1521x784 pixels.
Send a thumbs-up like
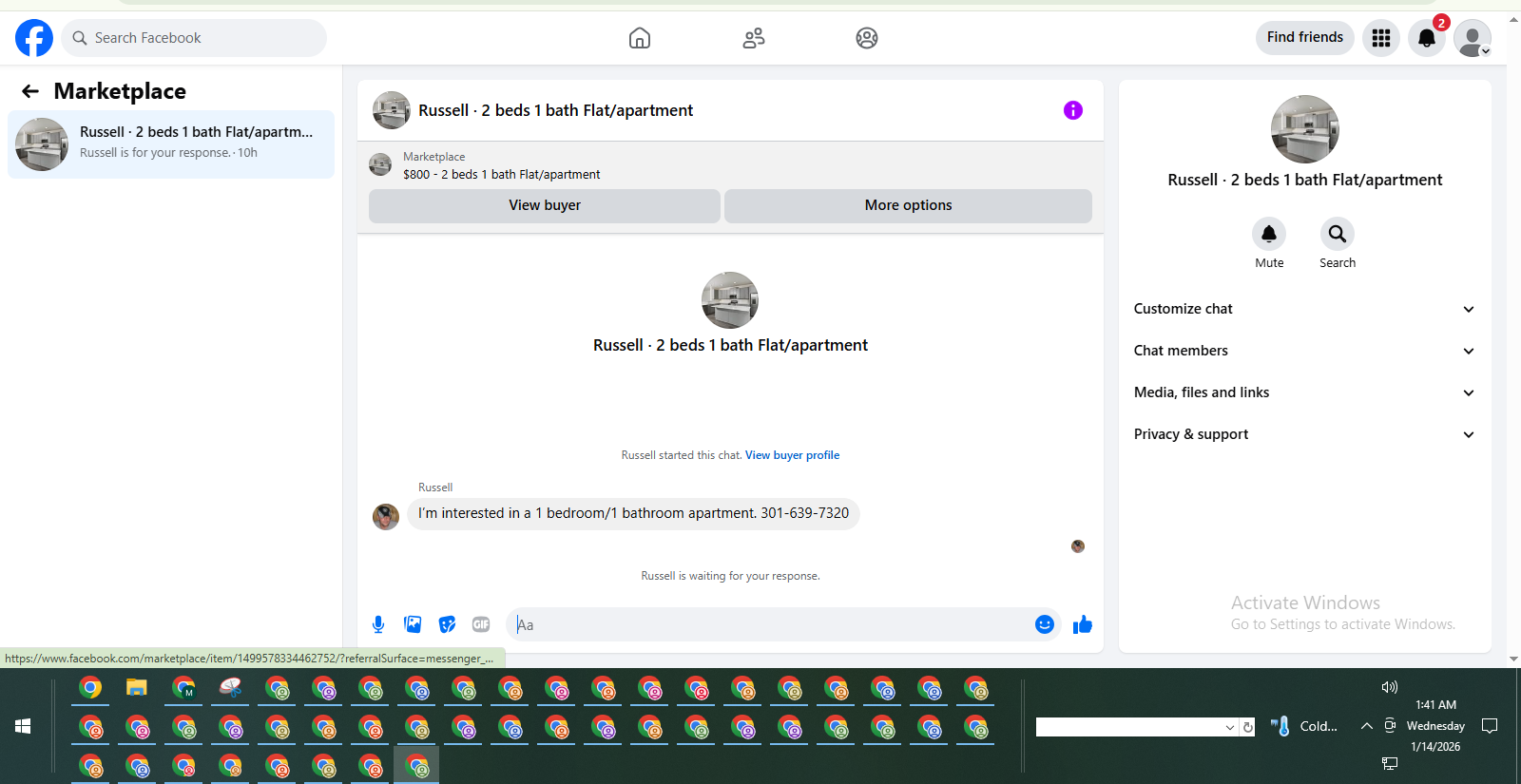(x=1083, y=624)
